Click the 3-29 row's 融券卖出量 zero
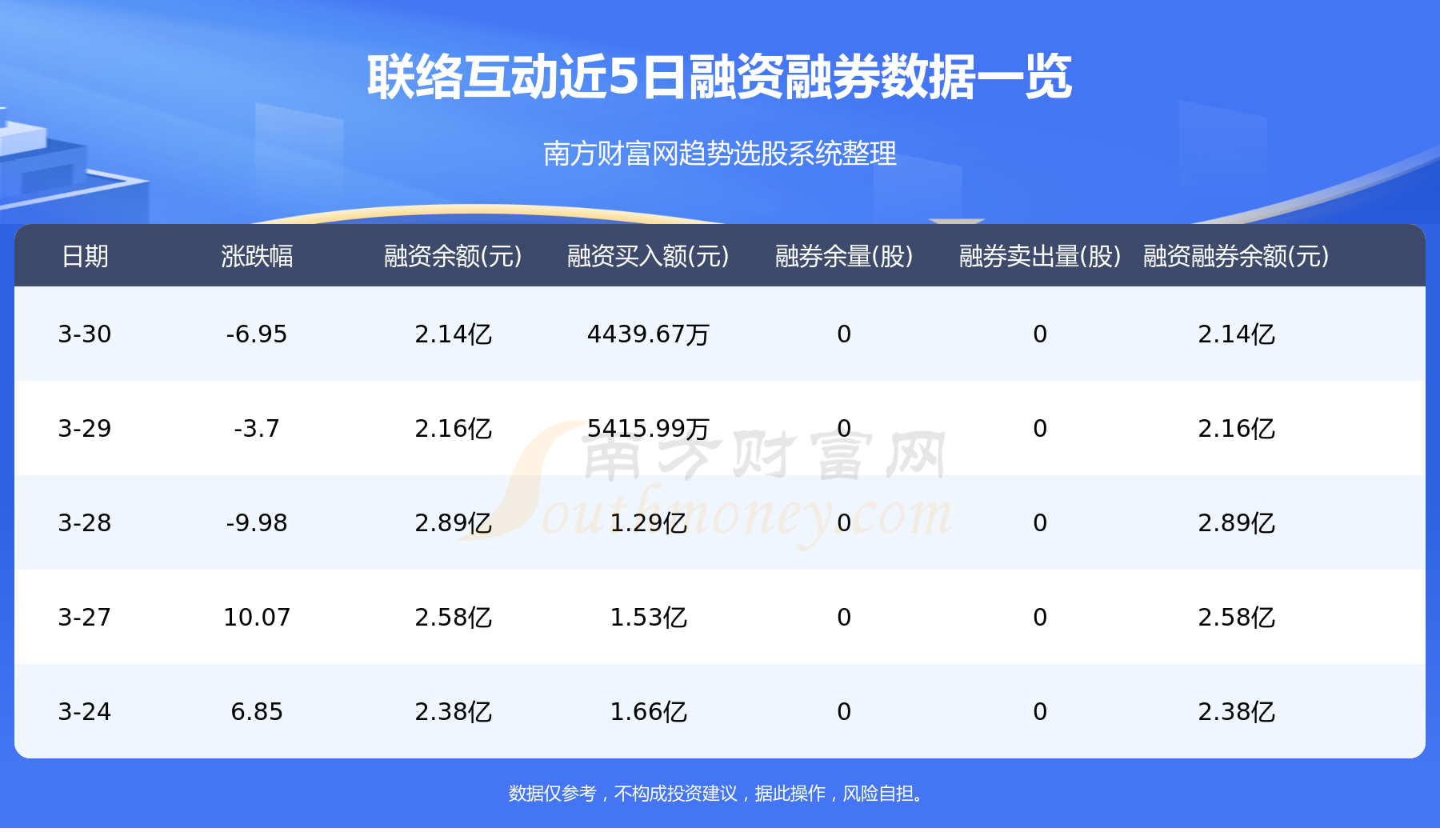Image resolution: width=1440 pixels, height=840 pixels. (x=1040, y=428)
